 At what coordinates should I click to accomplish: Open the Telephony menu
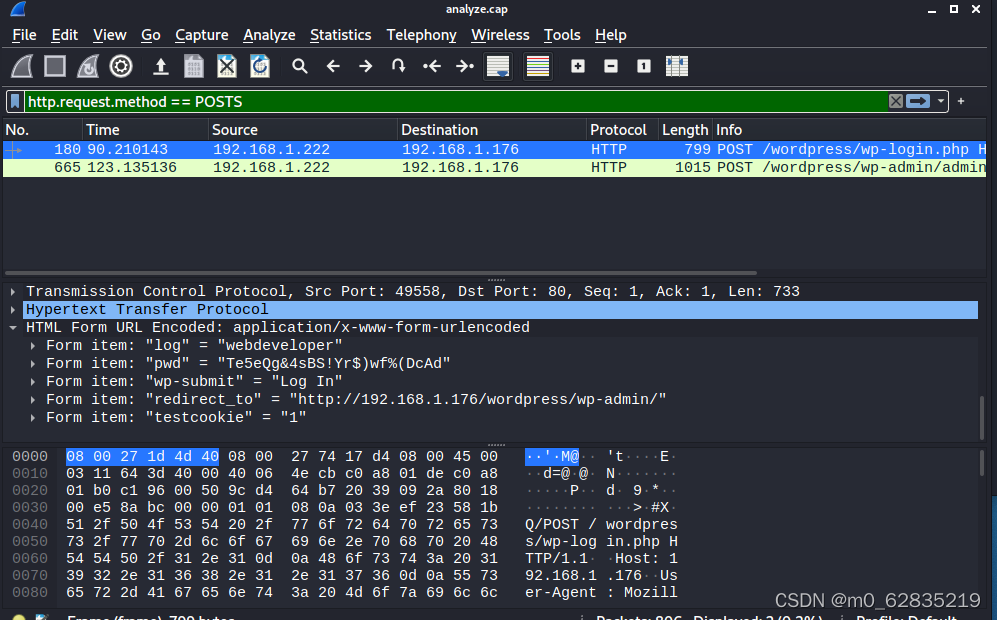tap(421, 35)
